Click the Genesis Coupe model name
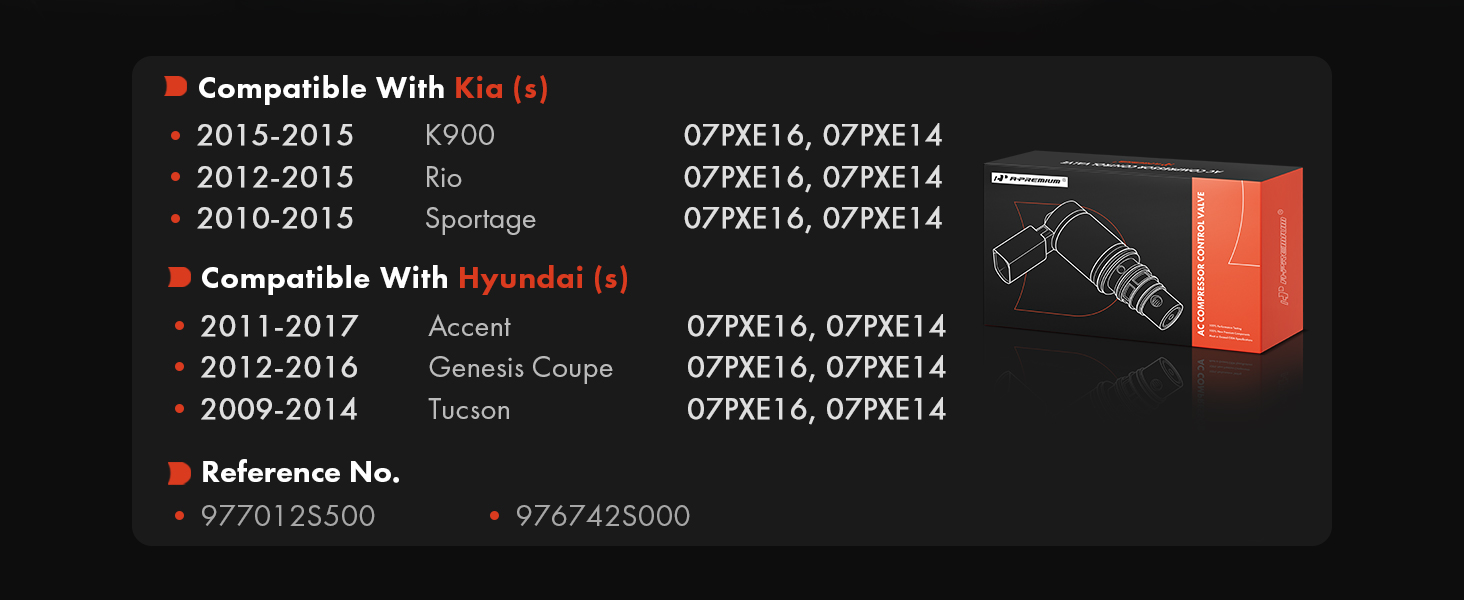Viewport: 1464px width, 600px height. (520, 368)
